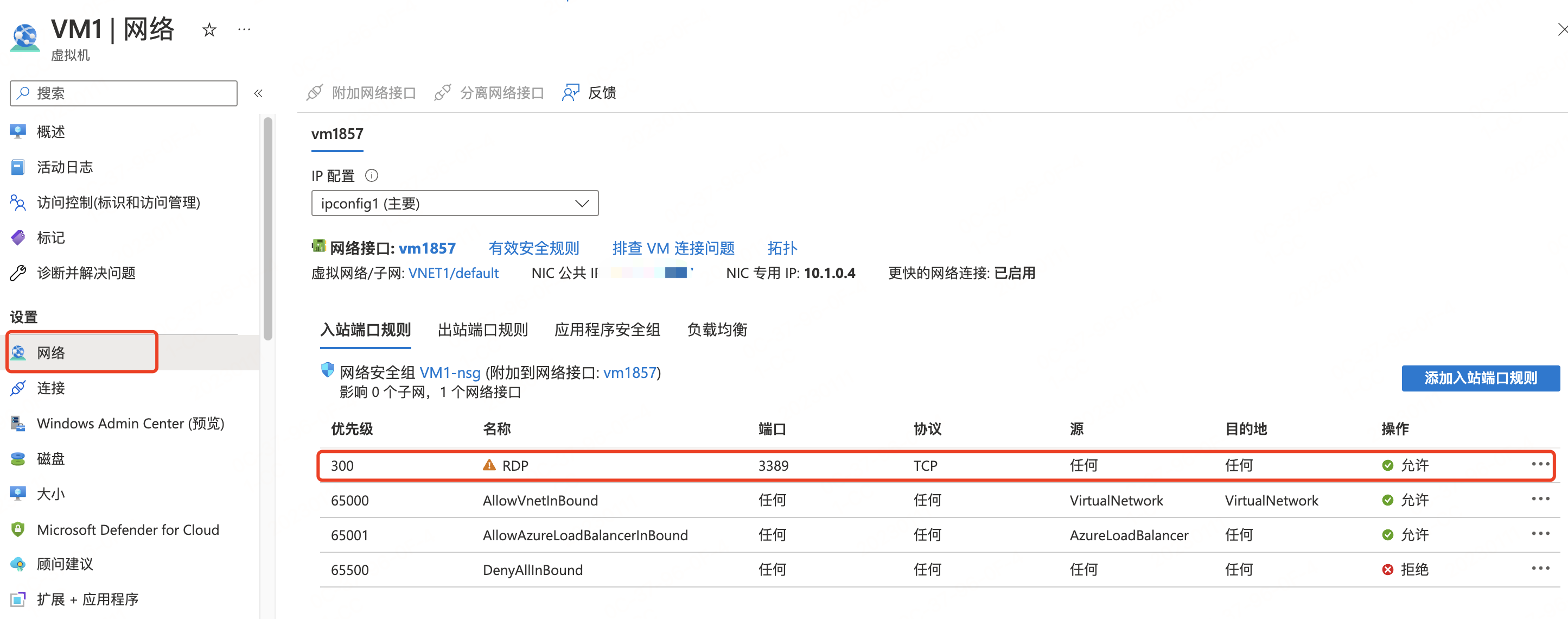Image resolution: width=1568 pixels, height=619 pixels.
Task: Select rule name AllowVnetInBound
Action: pos(540,501)
